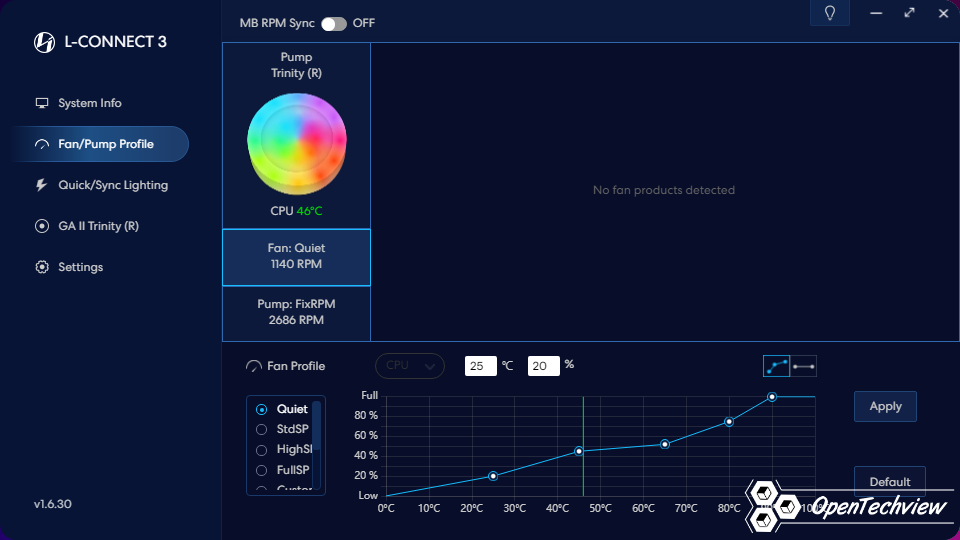
Task: Click the CPU 46°C temperature reading
Action: pyautogui.click(x=296, y=211)
